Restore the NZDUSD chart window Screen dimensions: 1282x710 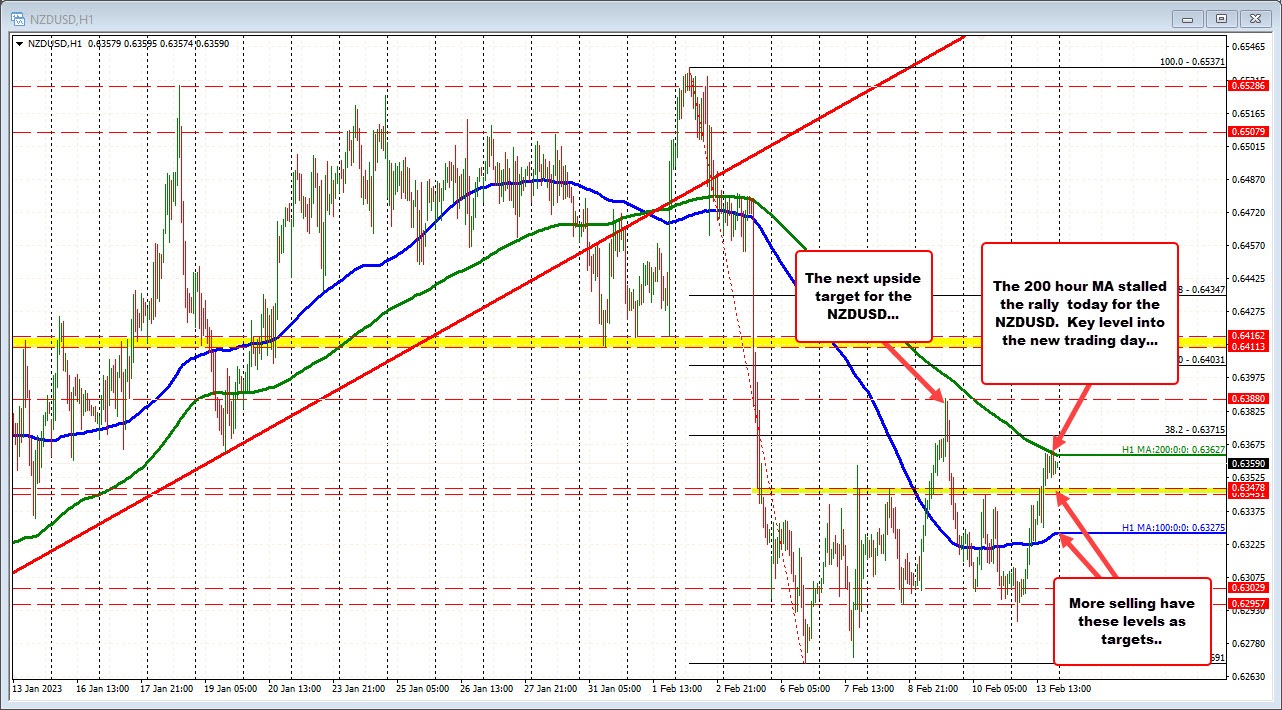(1221, 18)
